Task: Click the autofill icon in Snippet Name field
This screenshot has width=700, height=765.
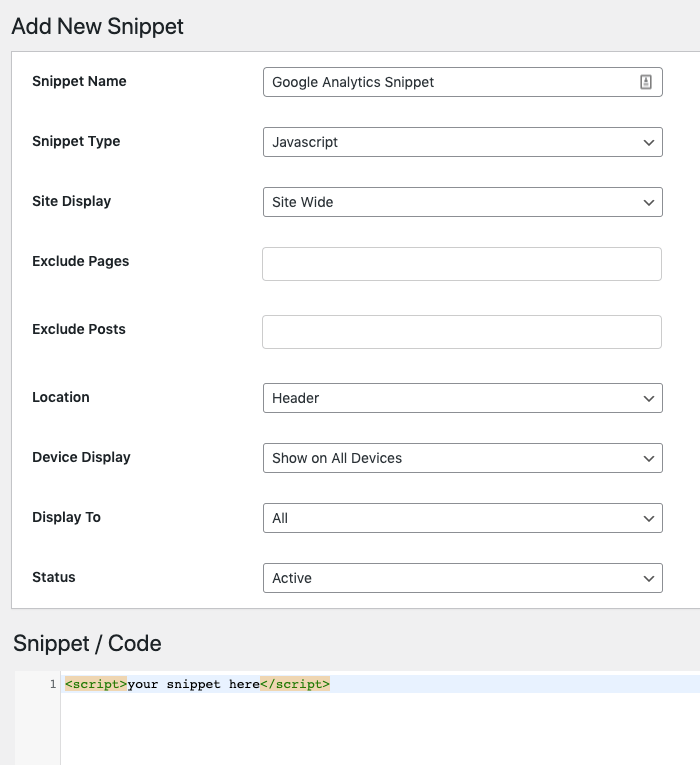Action: click(x=645, y=82)
